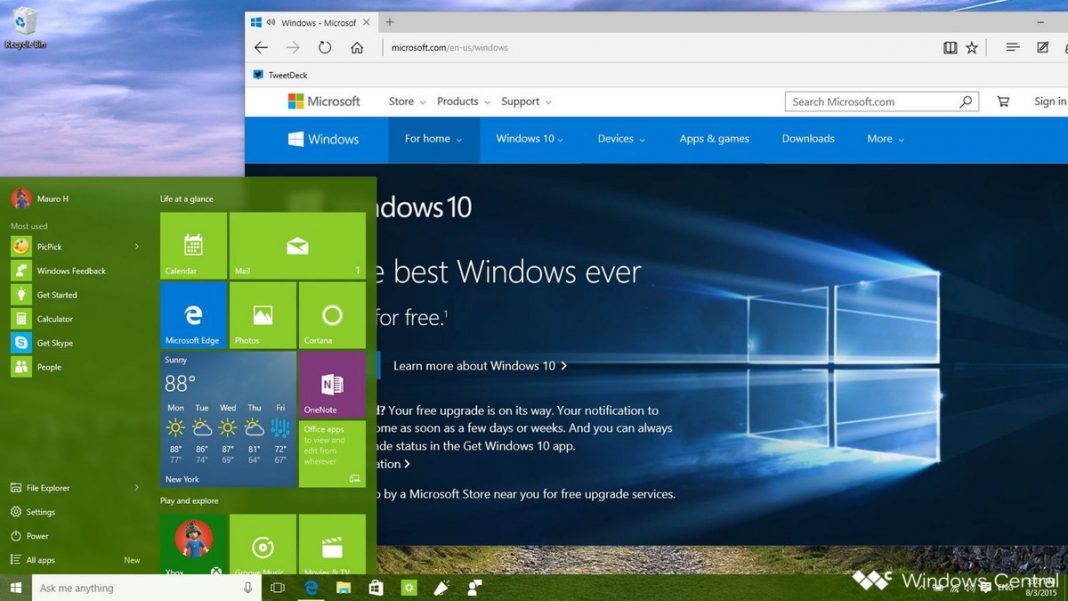
Task: Expand the Products dropdown
Action: pos(463,102)
